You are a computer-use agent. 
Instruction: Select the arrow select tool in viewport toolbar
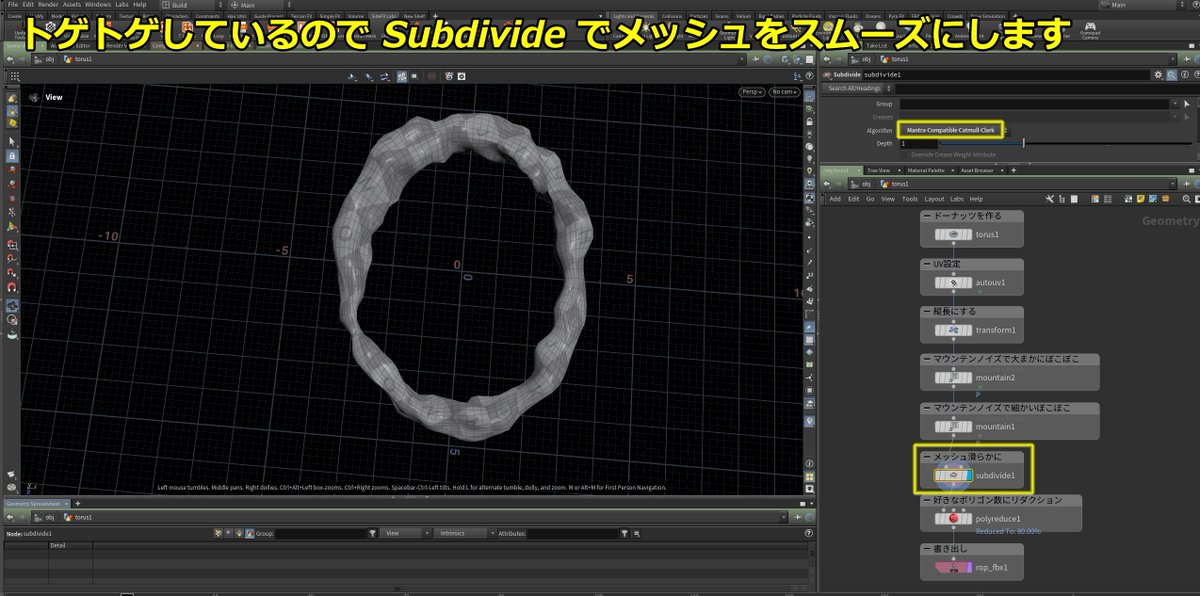[x=11, y=141]
